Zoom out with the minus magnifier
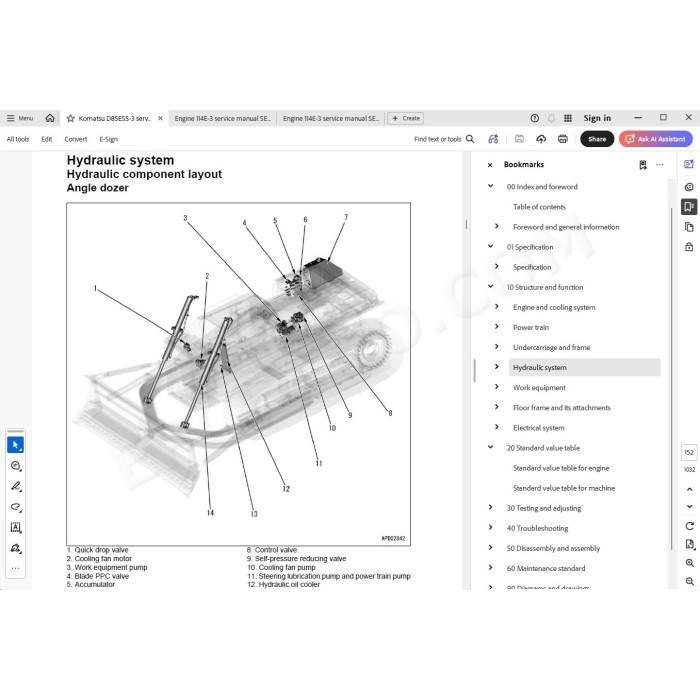This screenshot has height=700, width=700. click(x=689, y=581)
